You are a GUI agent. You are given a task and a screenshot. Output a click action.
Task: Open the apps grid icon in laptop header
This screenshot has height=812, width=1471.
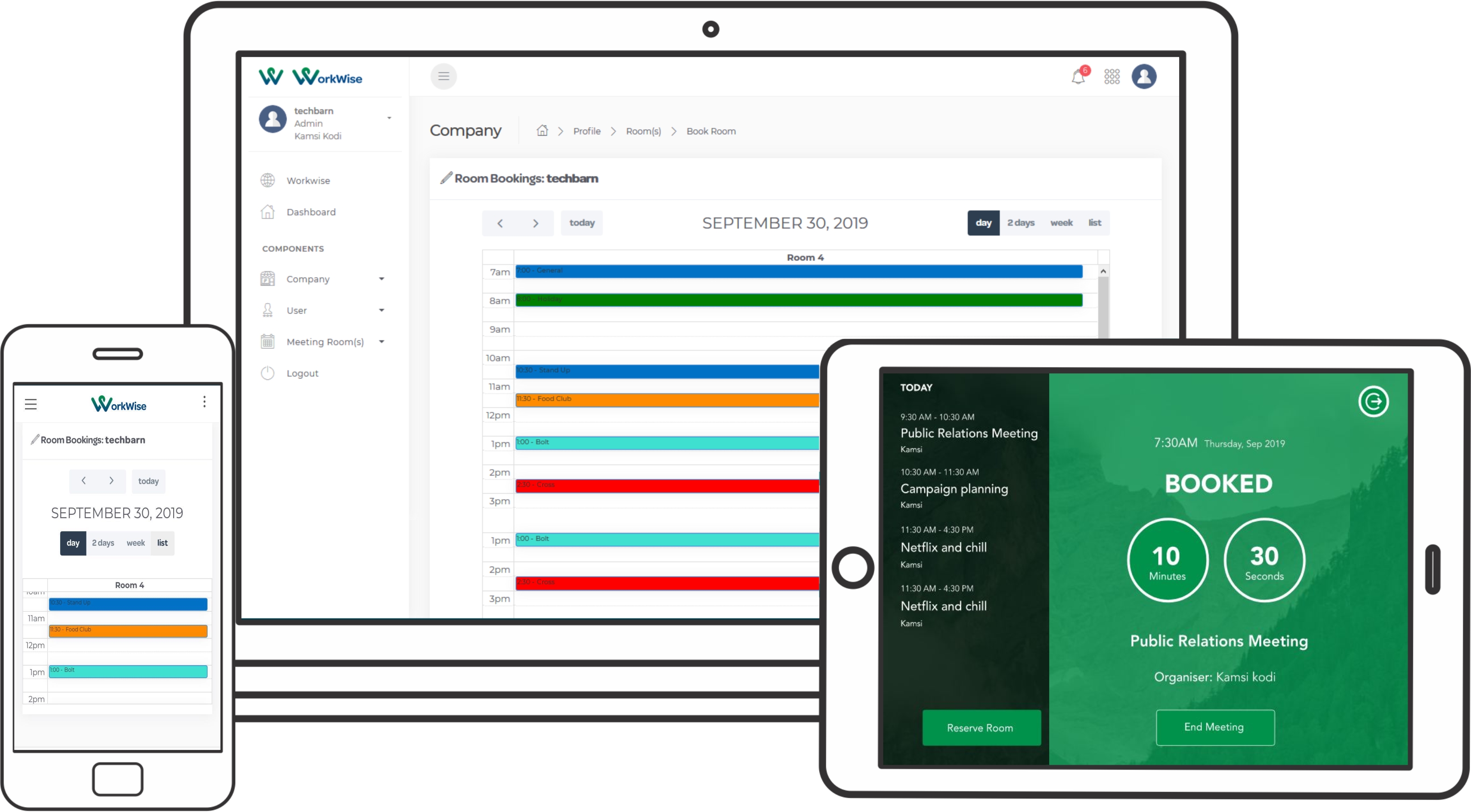pyautogui.click(x=1111, y=77)
